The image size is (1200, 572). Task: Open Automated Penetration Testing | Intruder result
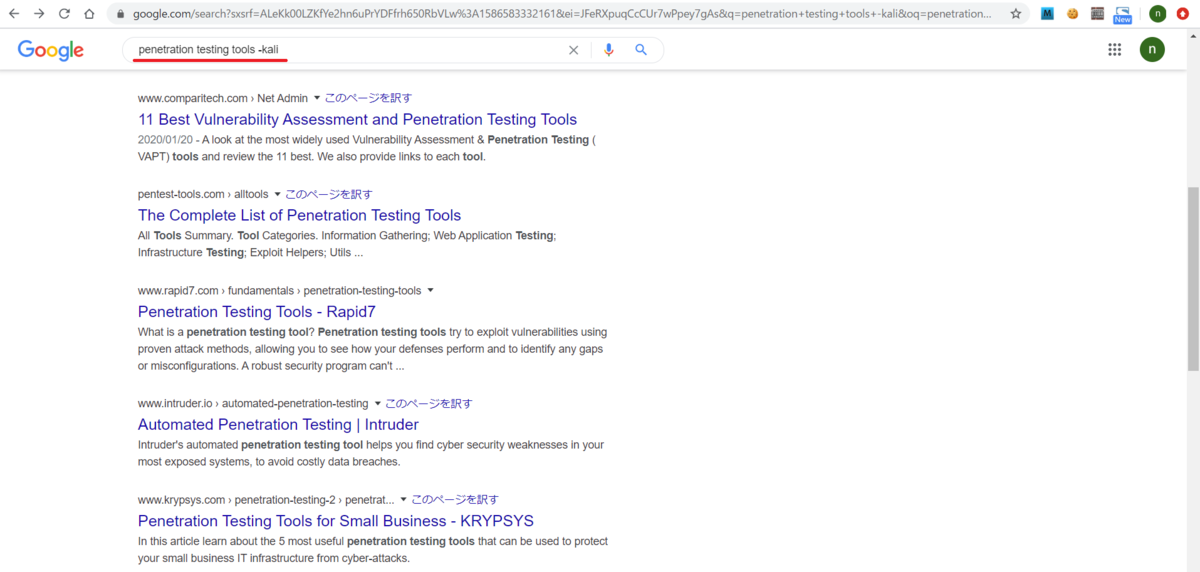pyautogui.click(x=278, y=424)
